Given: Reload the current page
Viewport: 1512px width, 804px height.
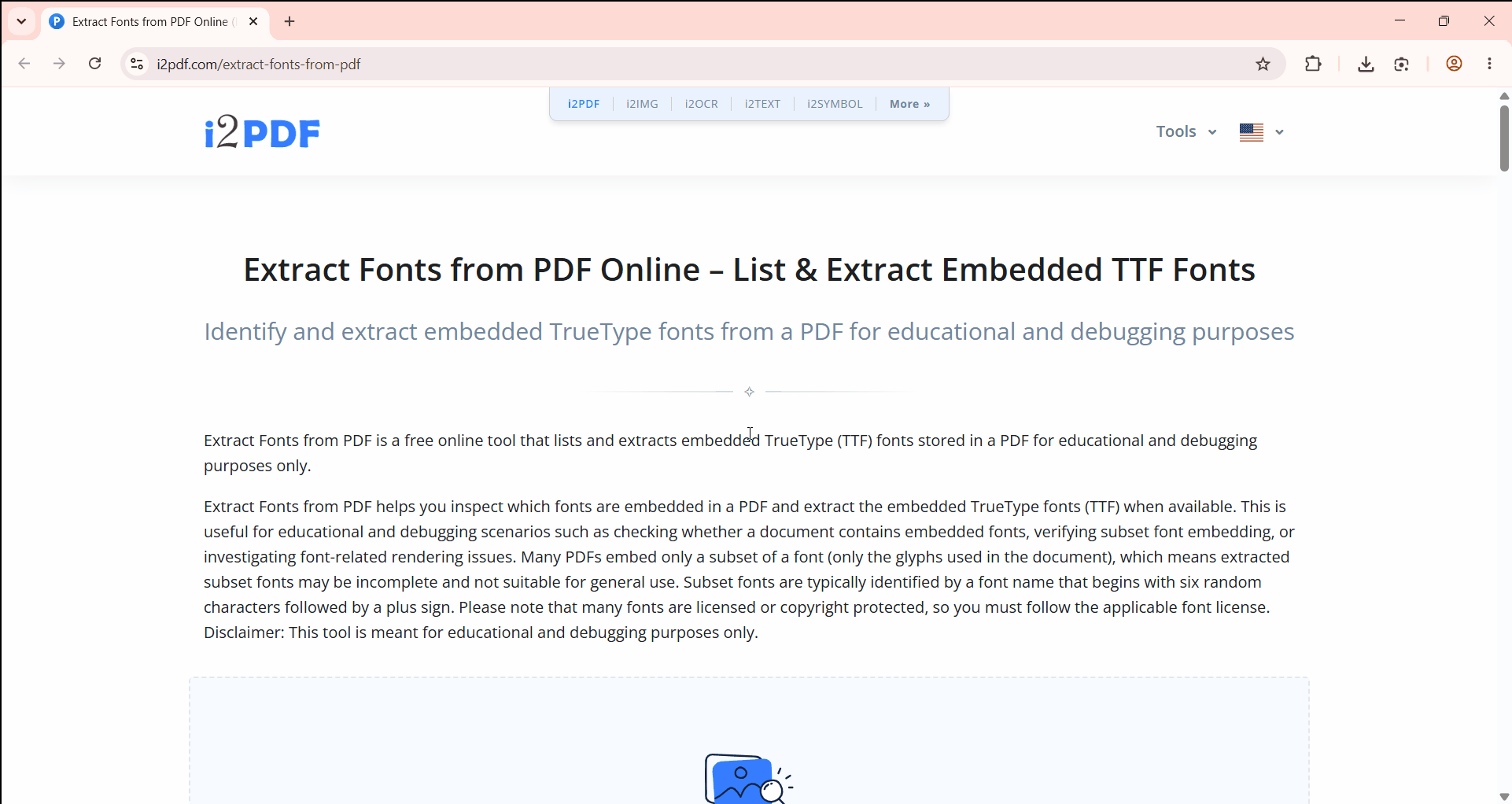Looking at the screenshot, I should click(95, 64).
